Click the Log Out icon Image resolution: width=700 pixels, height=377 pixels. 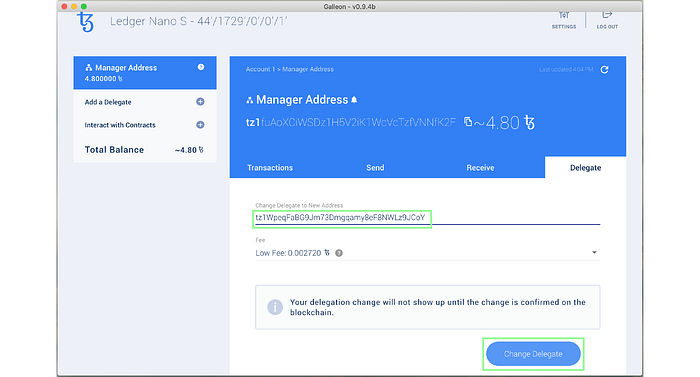click(607, 15)
